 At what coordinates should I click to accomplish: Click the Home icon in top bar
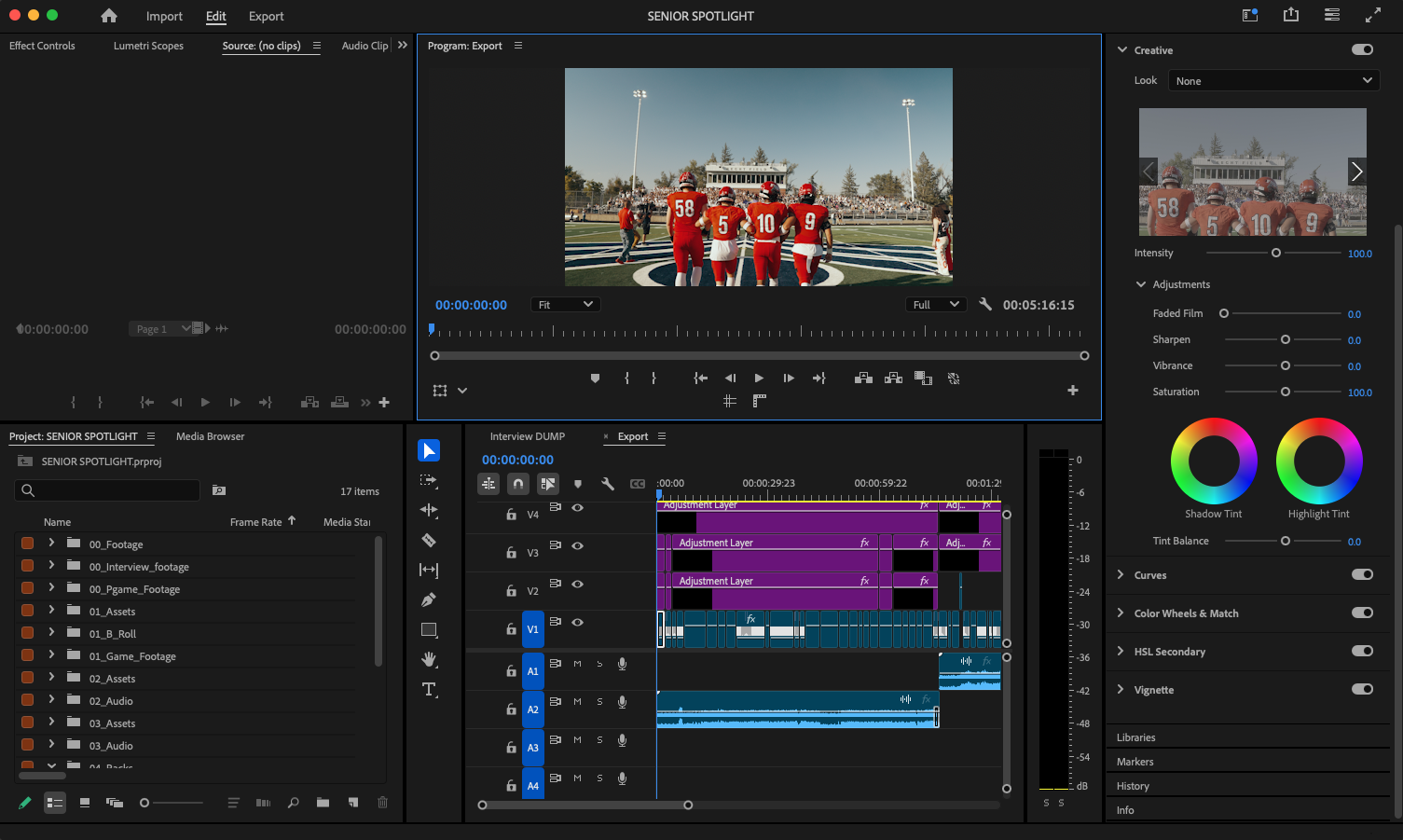point(109,16)
